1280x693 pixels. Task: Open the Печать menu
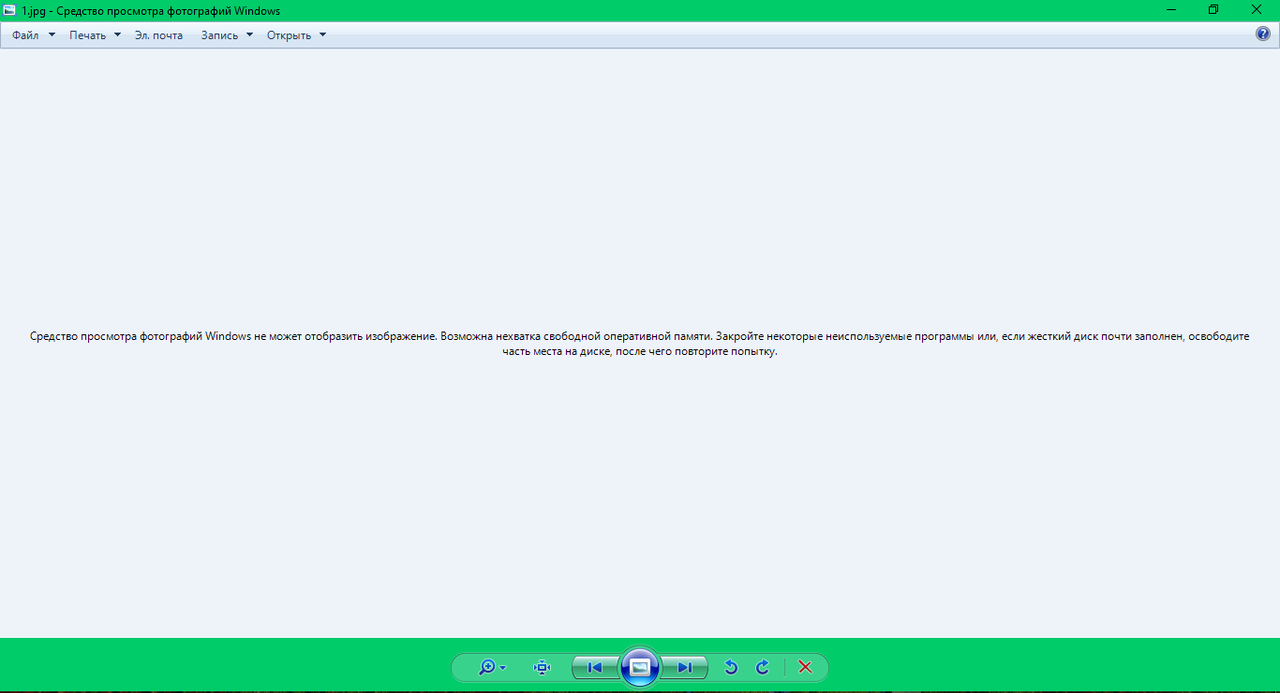pos(95,35)
